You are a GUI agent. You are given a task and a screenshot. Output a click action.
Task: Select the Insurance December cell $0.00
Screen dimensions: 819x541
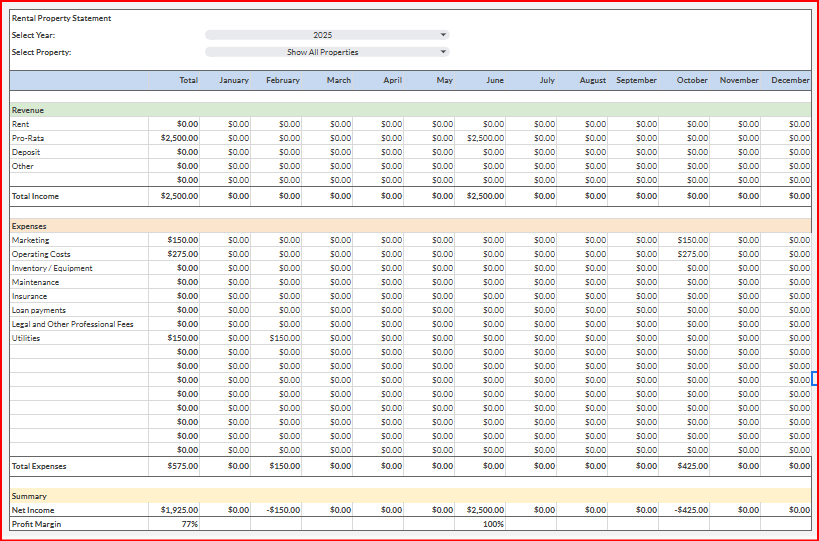786,296
